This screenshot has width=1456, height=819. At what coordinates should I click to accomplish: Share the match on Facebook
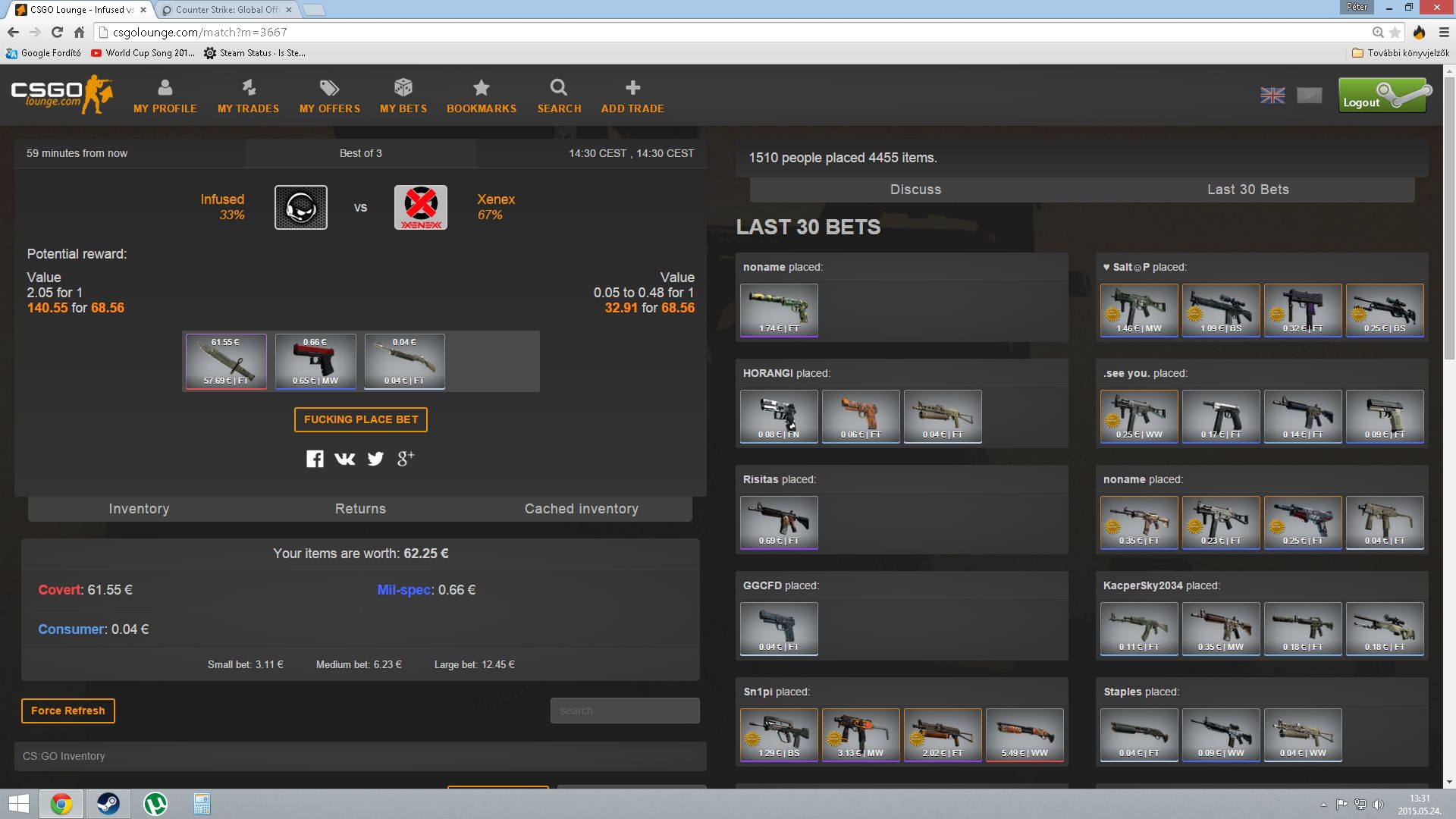pyautogui.click(x=315, y=459)
